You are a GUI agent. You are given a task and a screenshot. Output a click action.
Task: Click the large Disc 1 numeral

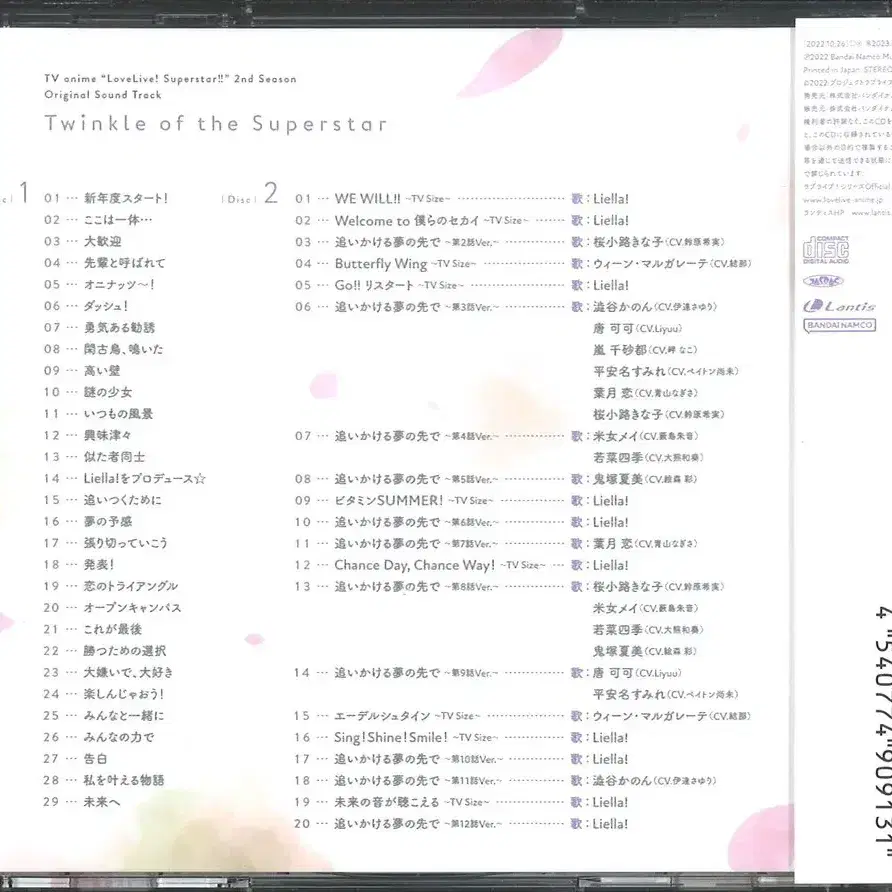[24, 193]
